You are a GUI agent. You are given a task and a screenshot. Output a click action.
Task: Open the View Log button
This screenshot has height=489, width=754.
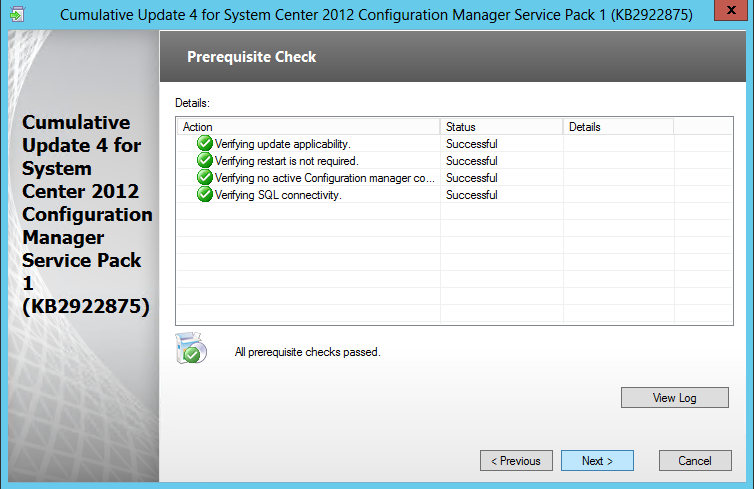pos(674,398)
